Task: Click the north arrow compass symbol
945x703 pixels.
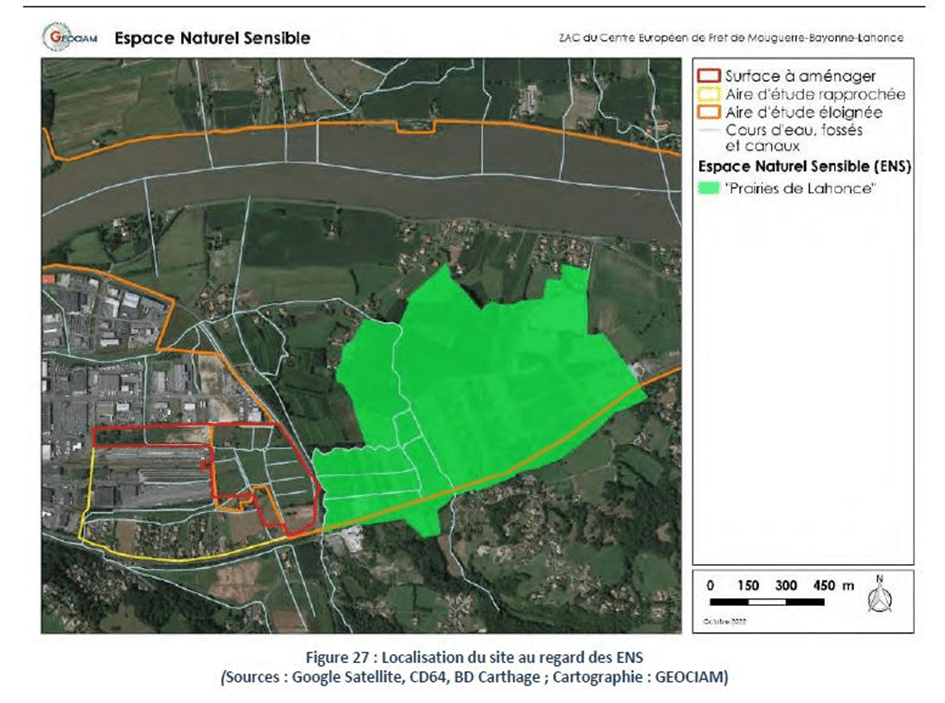Action: pos(880,595)
